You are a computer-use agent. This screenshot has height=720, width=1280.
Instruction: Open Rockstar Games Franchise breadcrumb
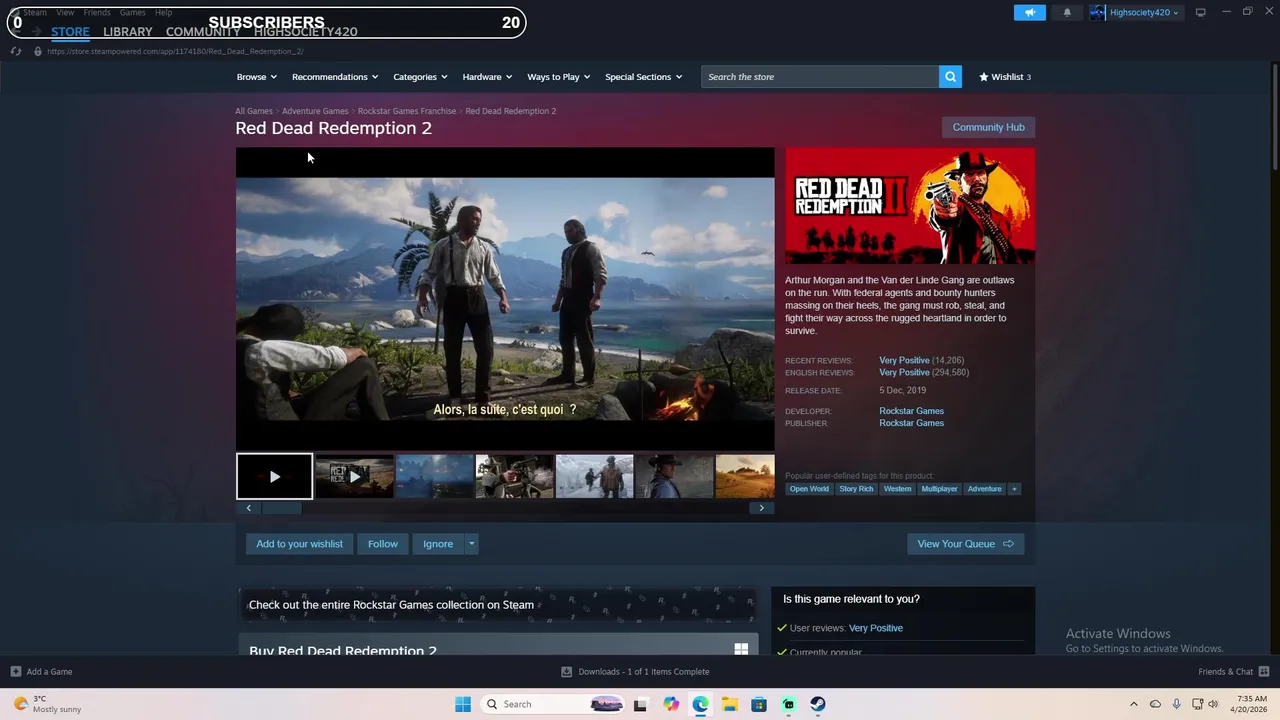[407, 111]
